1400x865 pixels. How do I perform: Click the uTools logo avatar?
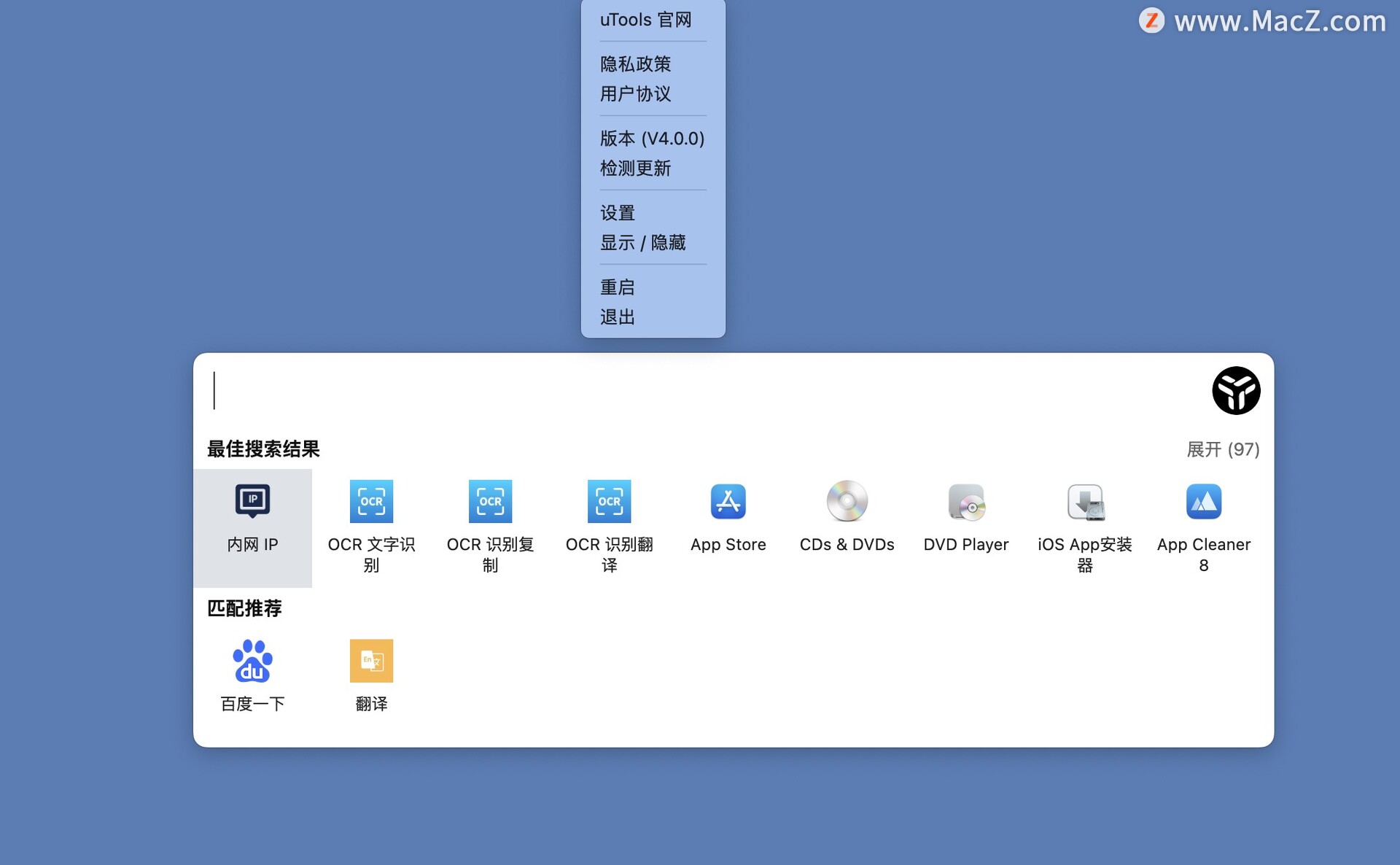[1236, 390]
